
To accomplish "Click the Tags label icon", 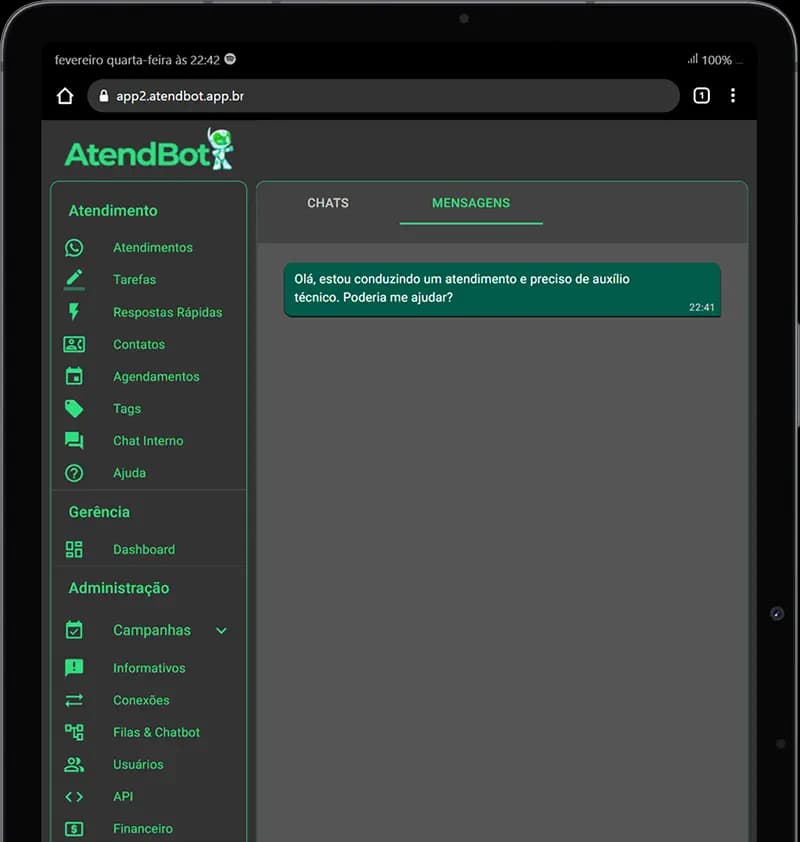I will pyautogui.click(x=74, y=409).
